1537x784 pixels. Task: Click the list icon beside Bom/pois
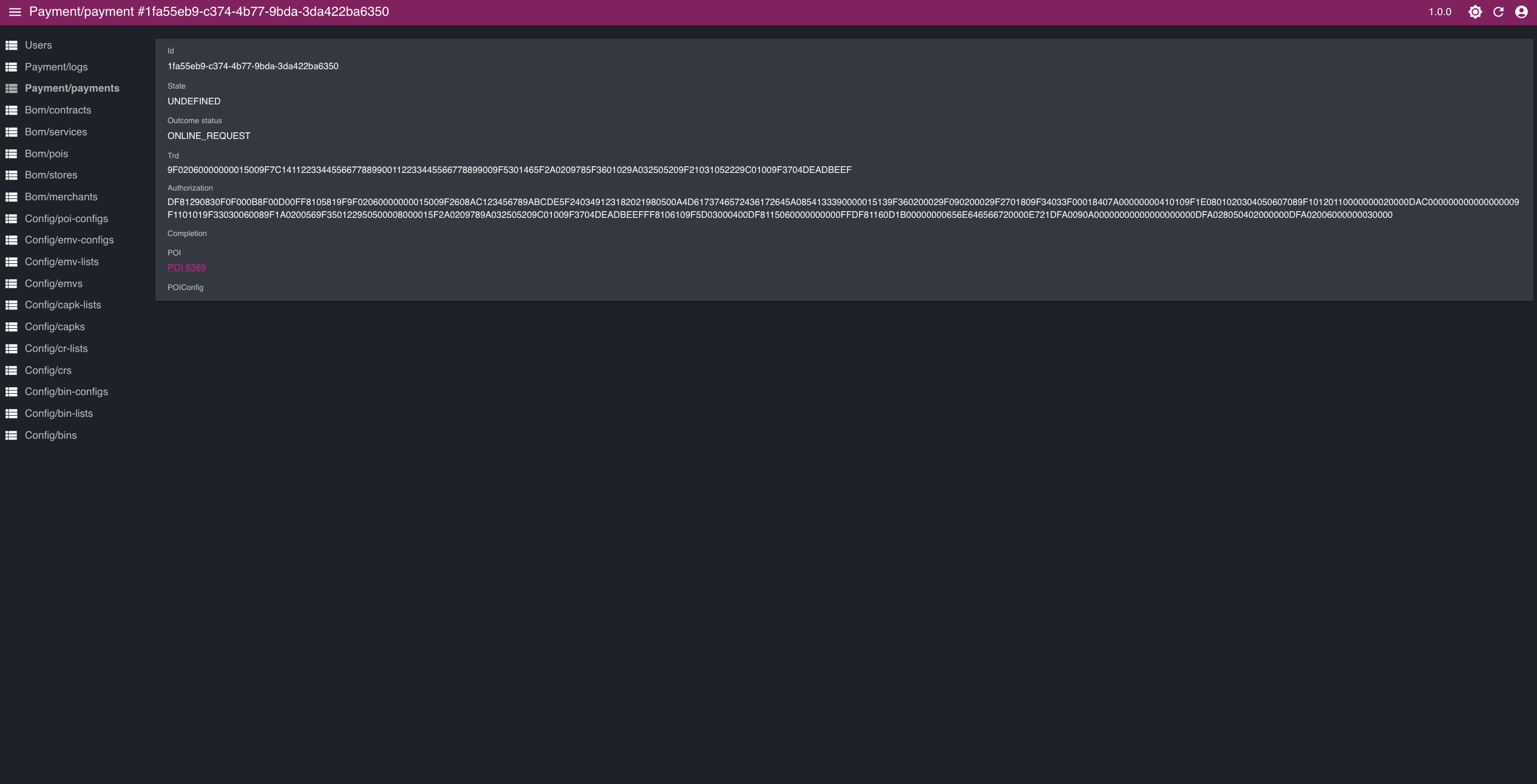point(11,154)
